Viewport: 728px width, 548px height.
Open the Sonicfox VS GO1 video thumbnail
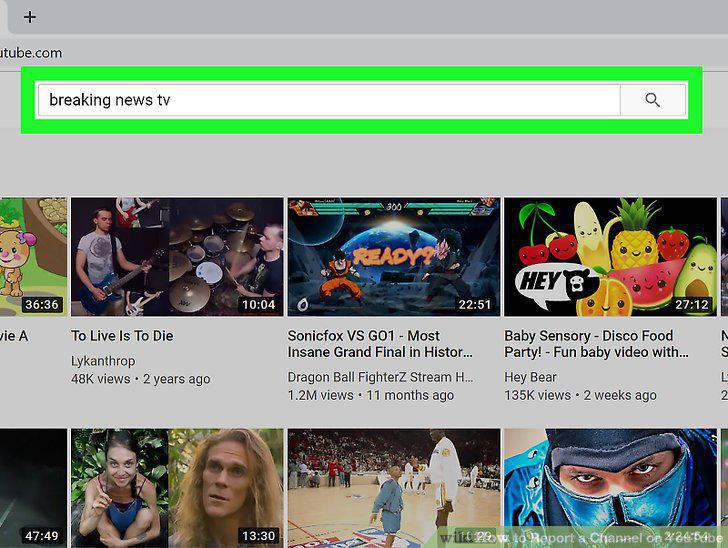394,257
